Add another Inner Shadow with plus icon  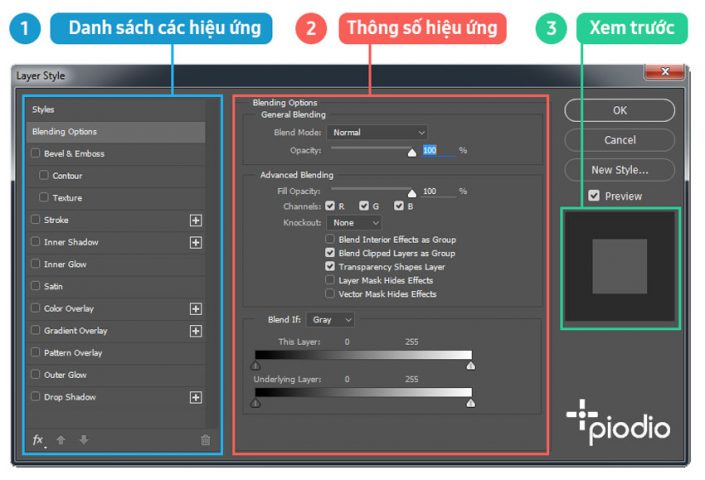coord(196,243)
